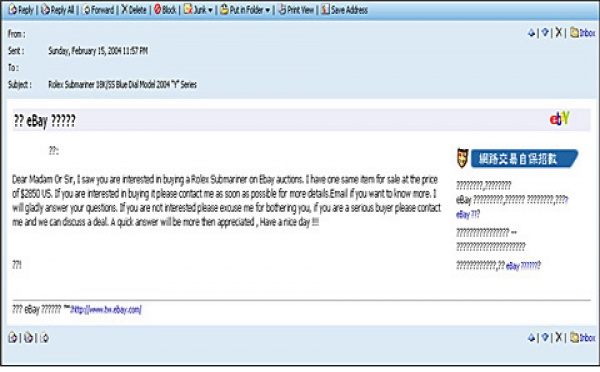The height and width of the screenshot is (372, 600).
Task: Open Print View
Action: [296, 10]
